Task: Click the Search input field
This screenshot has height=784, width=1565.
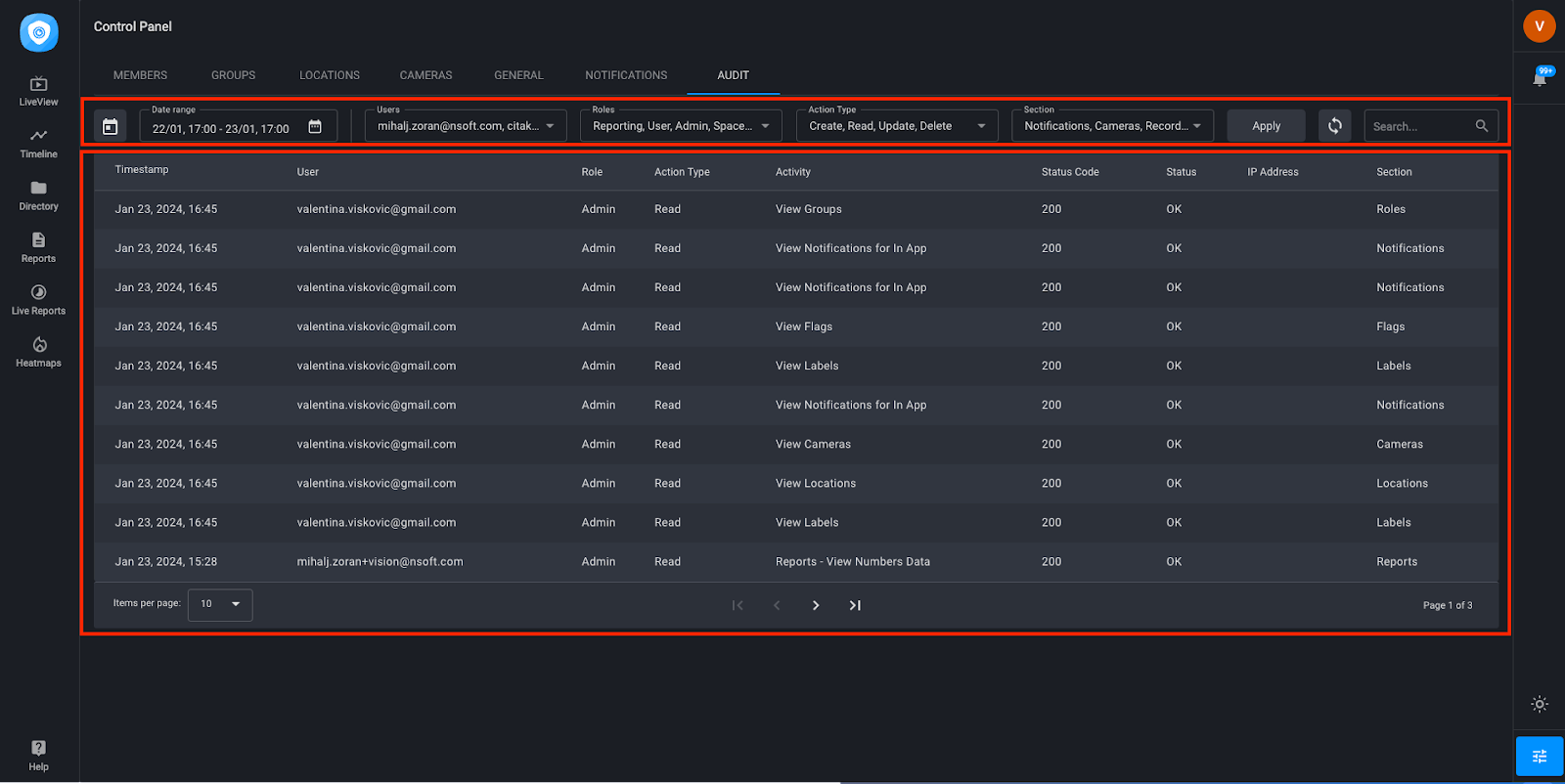Action: click(x=1420, y=126)
